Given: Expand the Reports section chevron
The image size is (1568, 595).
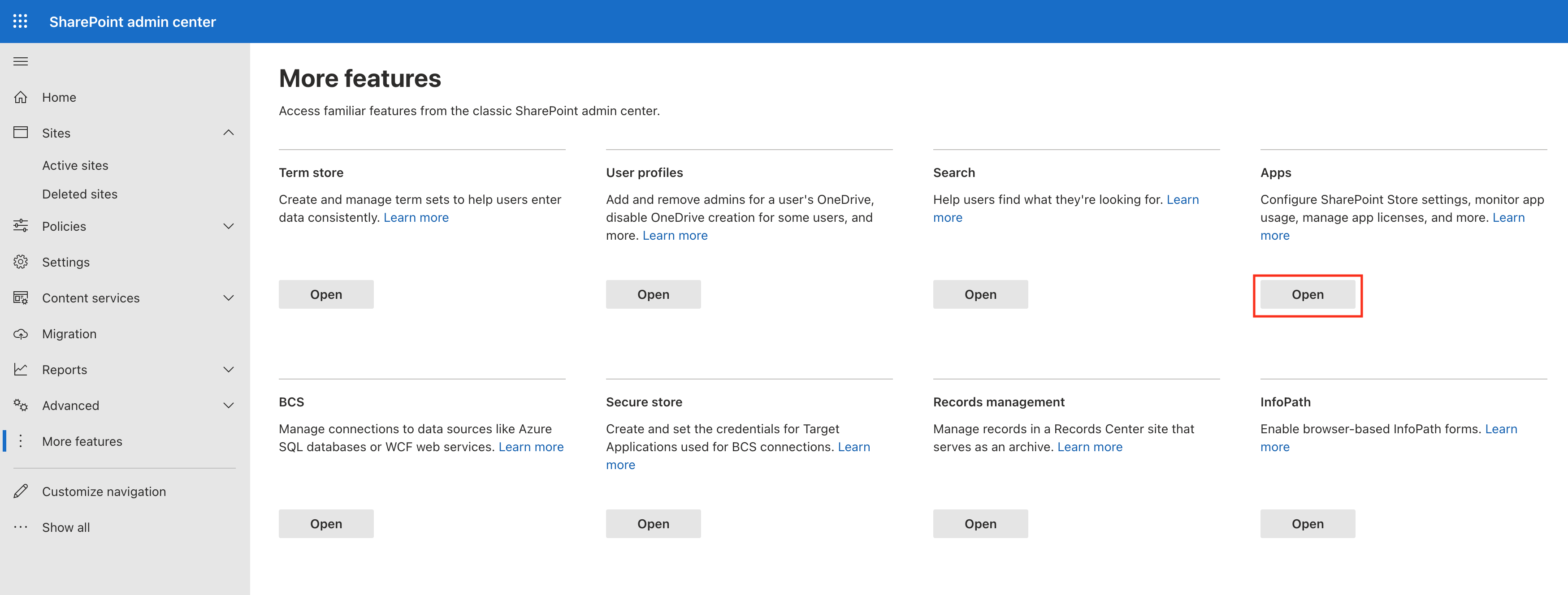Looking at the screenshot, I should tap(229, 369).
